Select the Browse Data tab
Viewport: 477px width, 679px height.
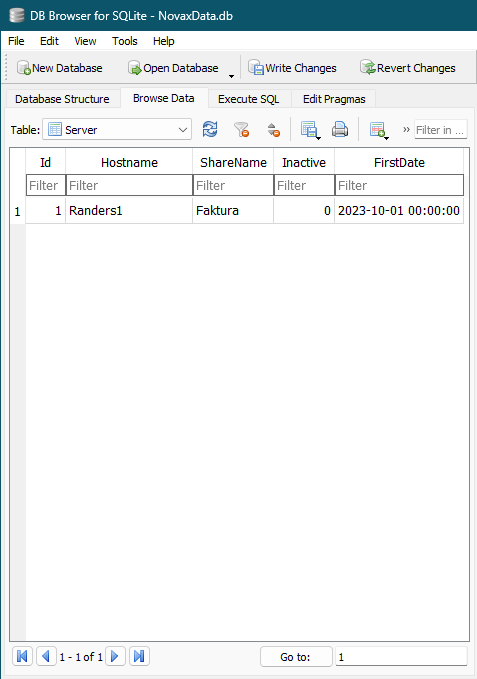(x=164, y=98)
